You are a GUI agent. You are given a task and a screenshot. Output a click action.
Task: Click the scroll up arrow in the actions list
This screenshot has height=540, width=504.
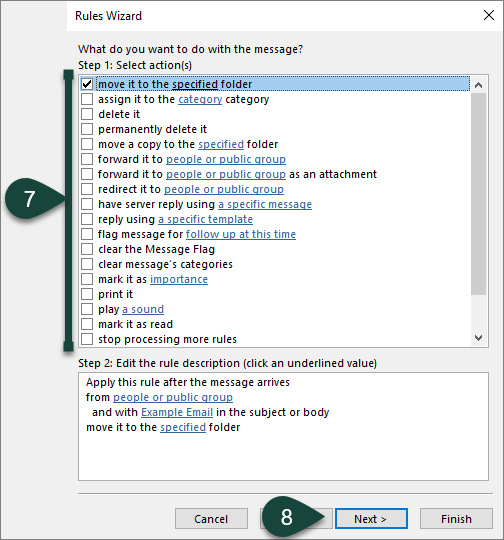479,85
